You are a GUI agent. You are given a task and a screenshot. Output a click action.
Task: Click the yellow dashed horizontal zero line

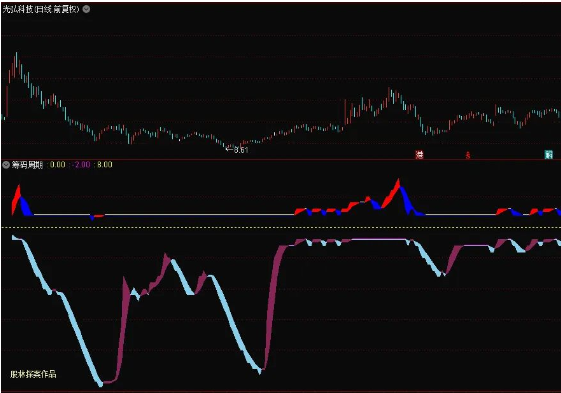pos(281,228)
